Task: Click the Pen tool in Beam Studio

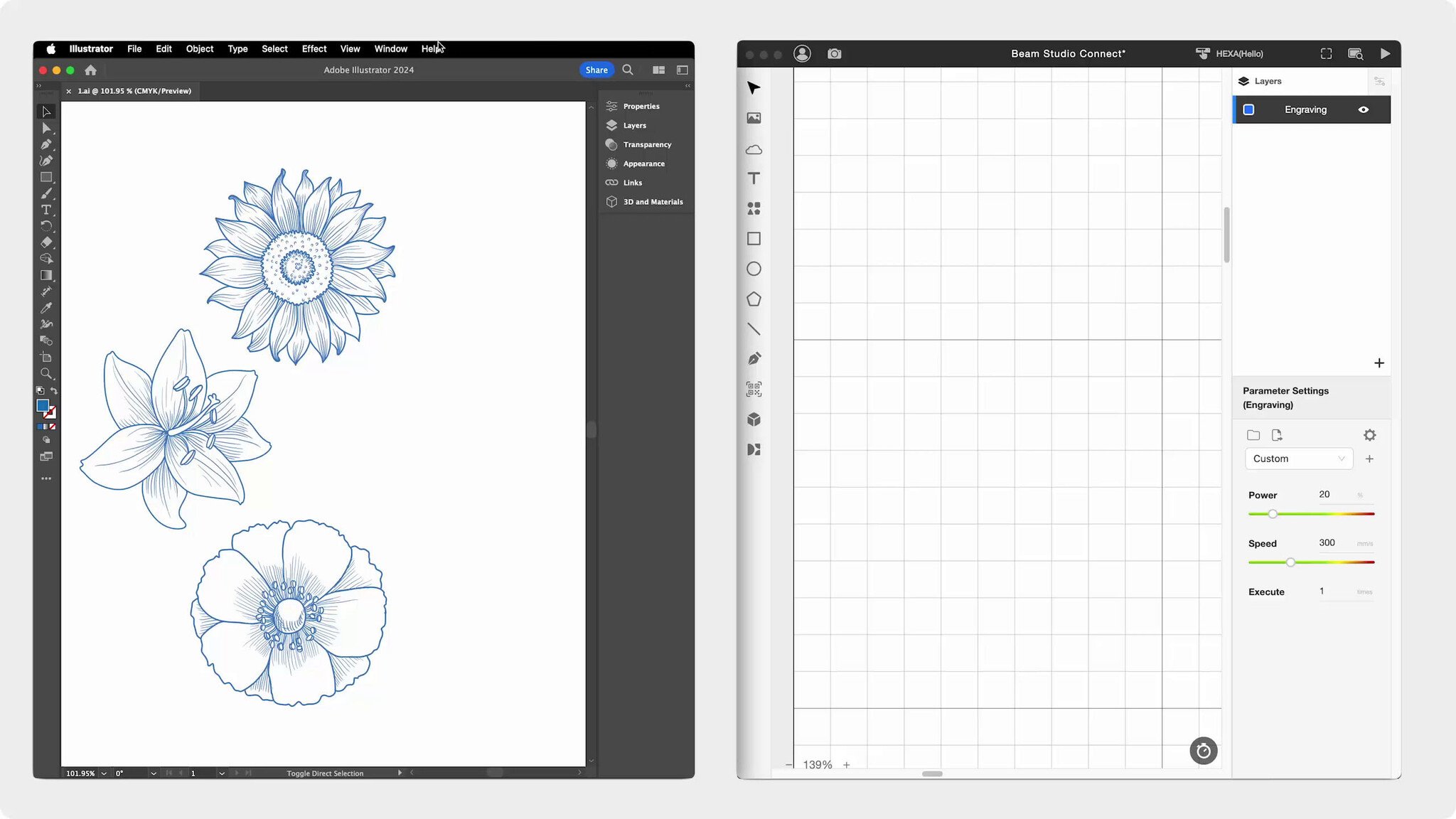Action: click(754, 359)
